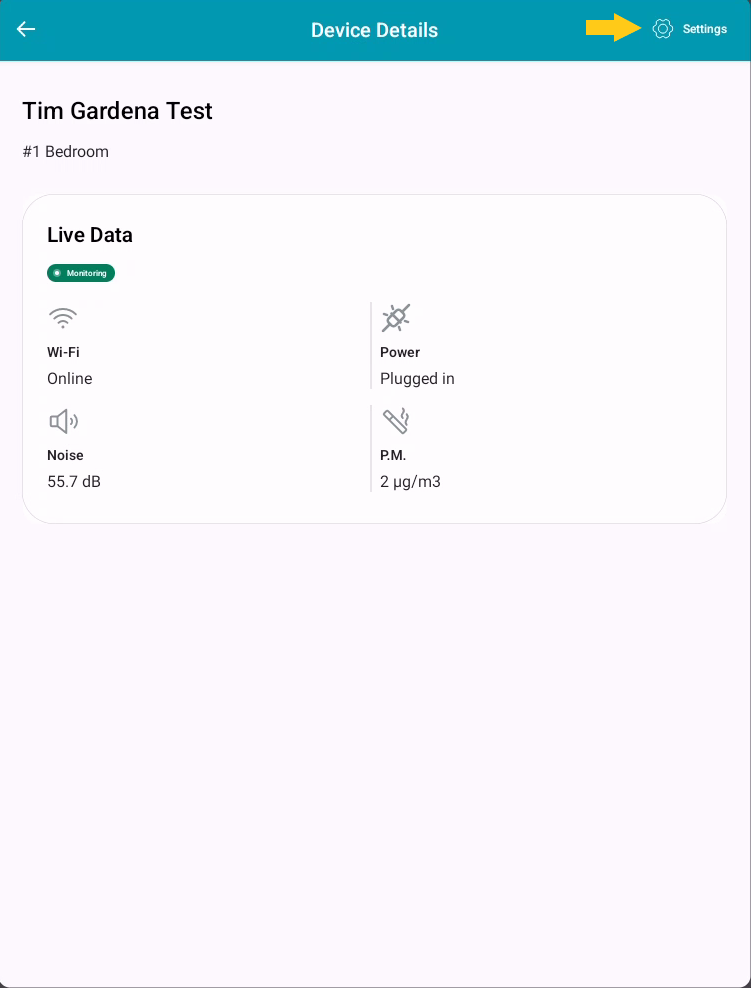
Task: Select the Device Details title bar
Action: 374,29
